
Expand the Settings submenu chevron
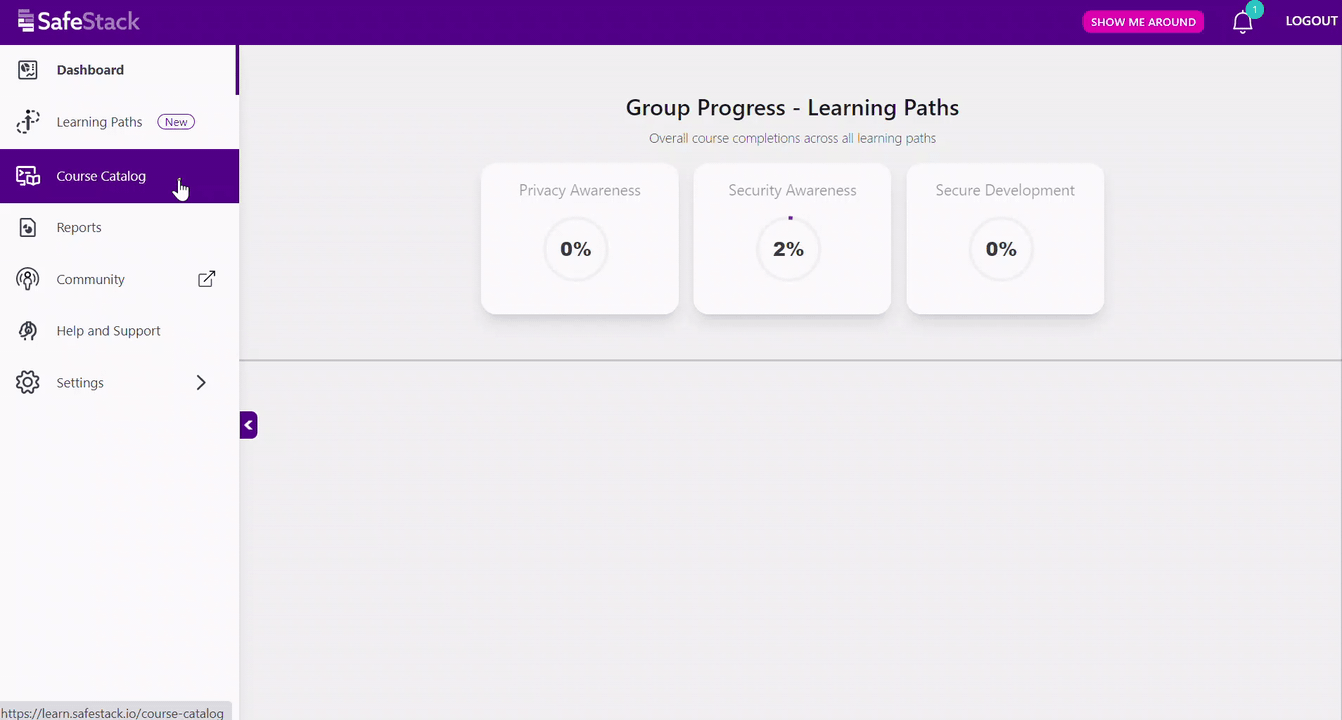(201, 383)
